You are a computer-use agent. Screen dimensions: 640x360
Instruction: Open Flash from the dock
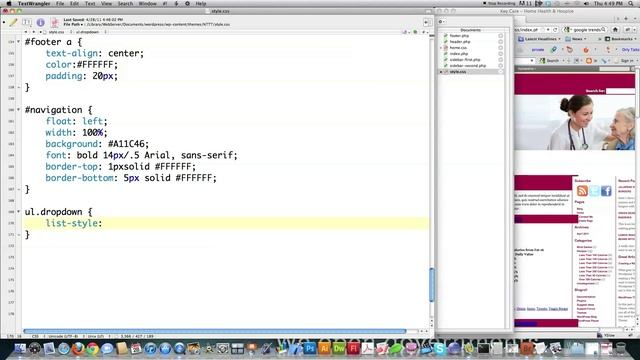point(353,349)
